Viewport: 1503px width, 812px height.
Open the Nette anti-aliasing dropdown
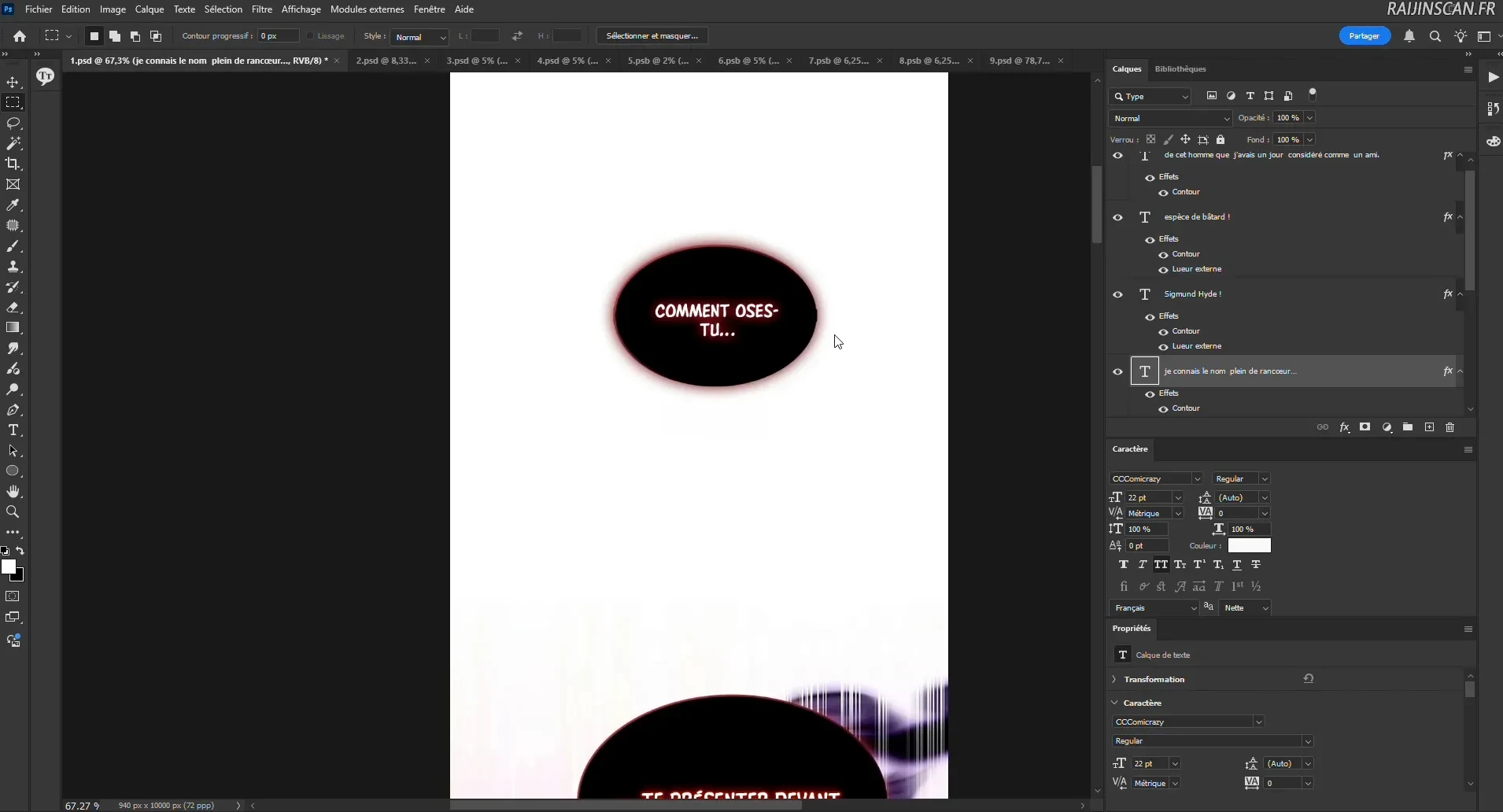1245,607
